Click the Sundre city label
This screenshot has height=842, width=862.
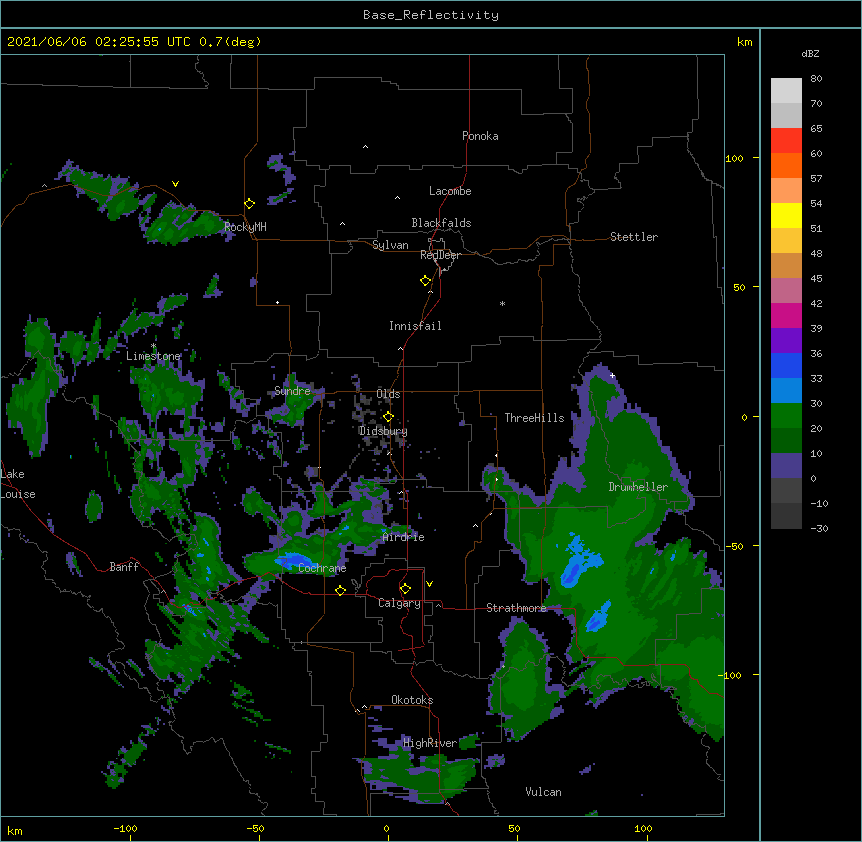pos(292,391)
